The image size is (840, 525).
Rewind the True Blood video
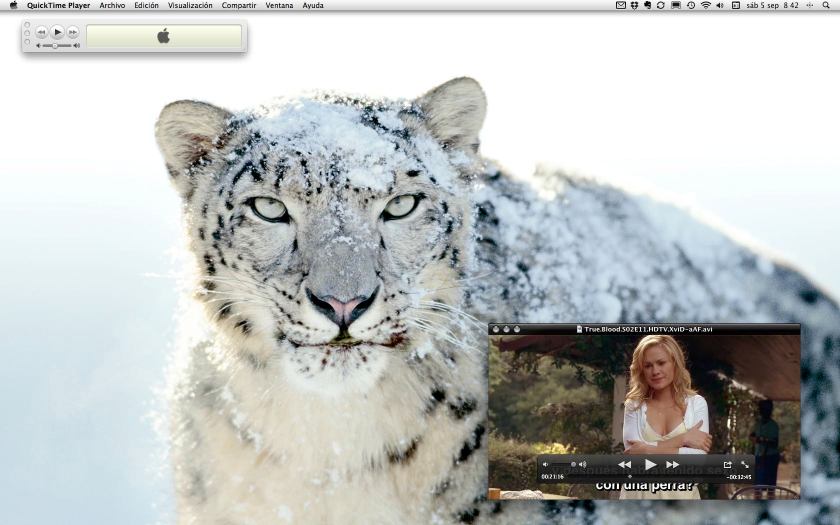point(624,464)
